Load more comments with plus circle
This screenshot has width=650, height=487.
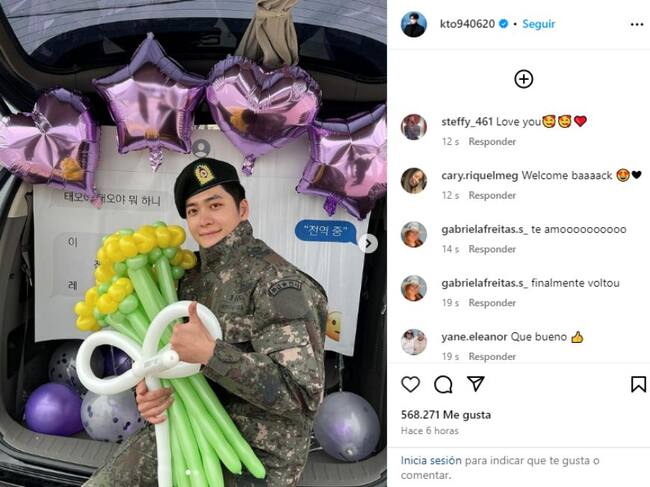click(x=524, y=79)
